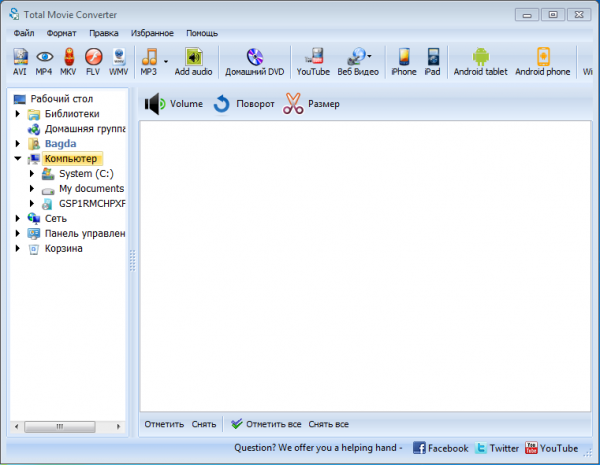
Task: Click the panel splitter grip handle
Action: point(132,261)
